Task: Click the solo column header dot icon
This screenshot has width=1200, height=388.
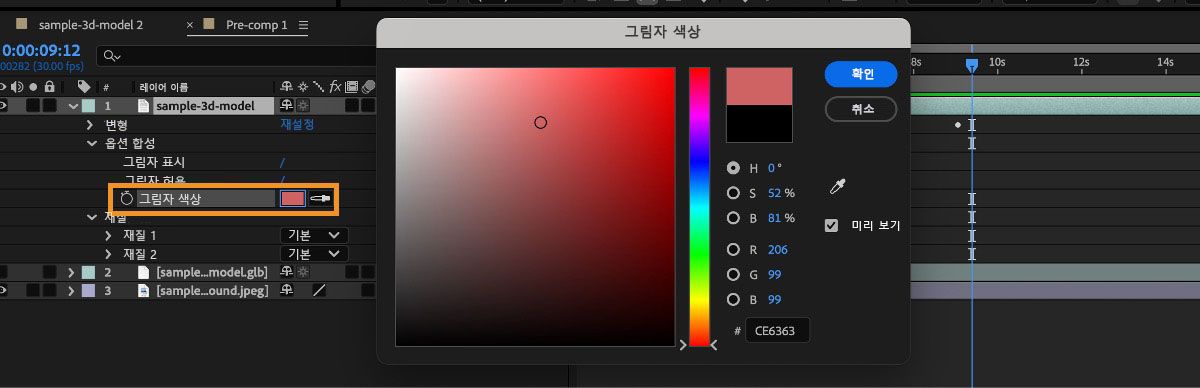Action: pyautogui.click(x=33, y=87)
